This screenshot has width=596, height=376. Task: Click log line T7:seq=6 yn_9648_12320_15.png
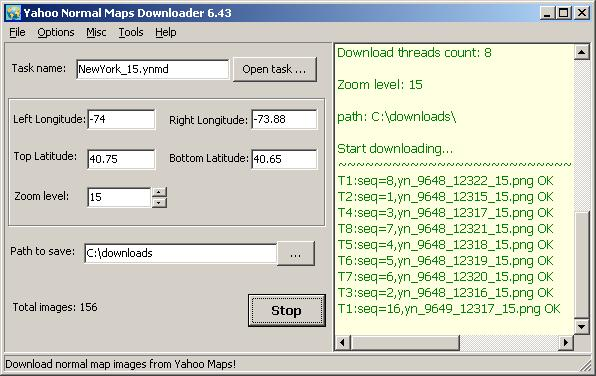(445, 277)
